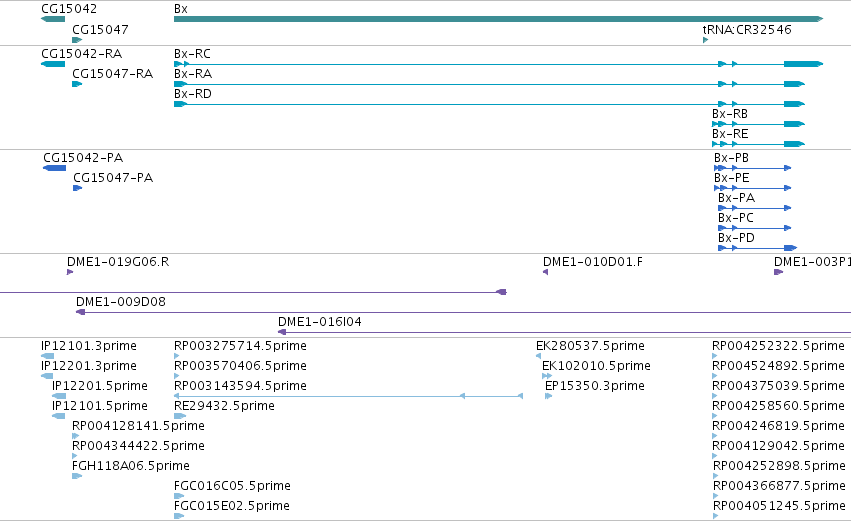
Task: Click the Bx gene label
Action: point(181,9)
